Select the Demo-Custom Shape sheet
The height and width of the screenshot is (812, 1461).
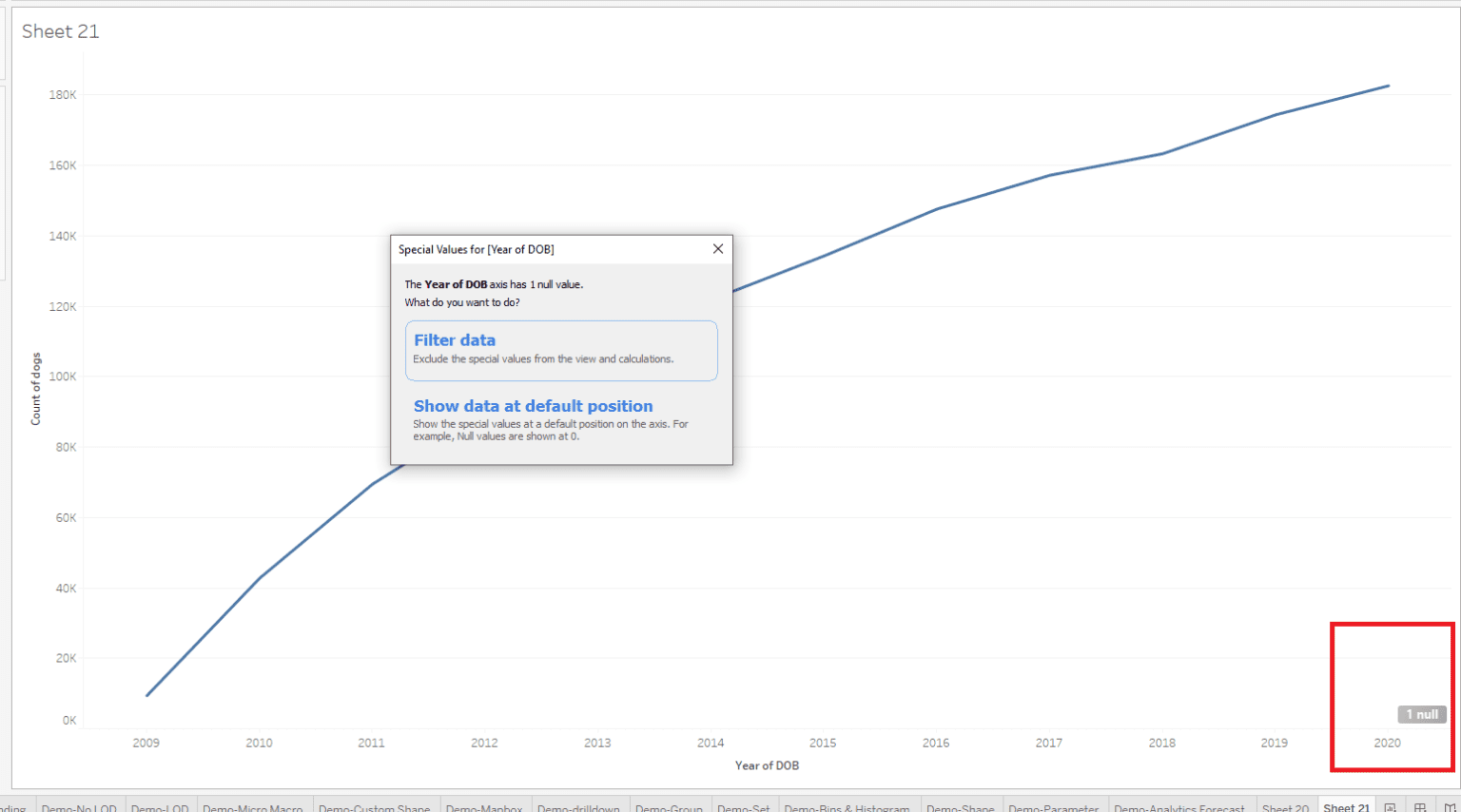coord(376,809)
